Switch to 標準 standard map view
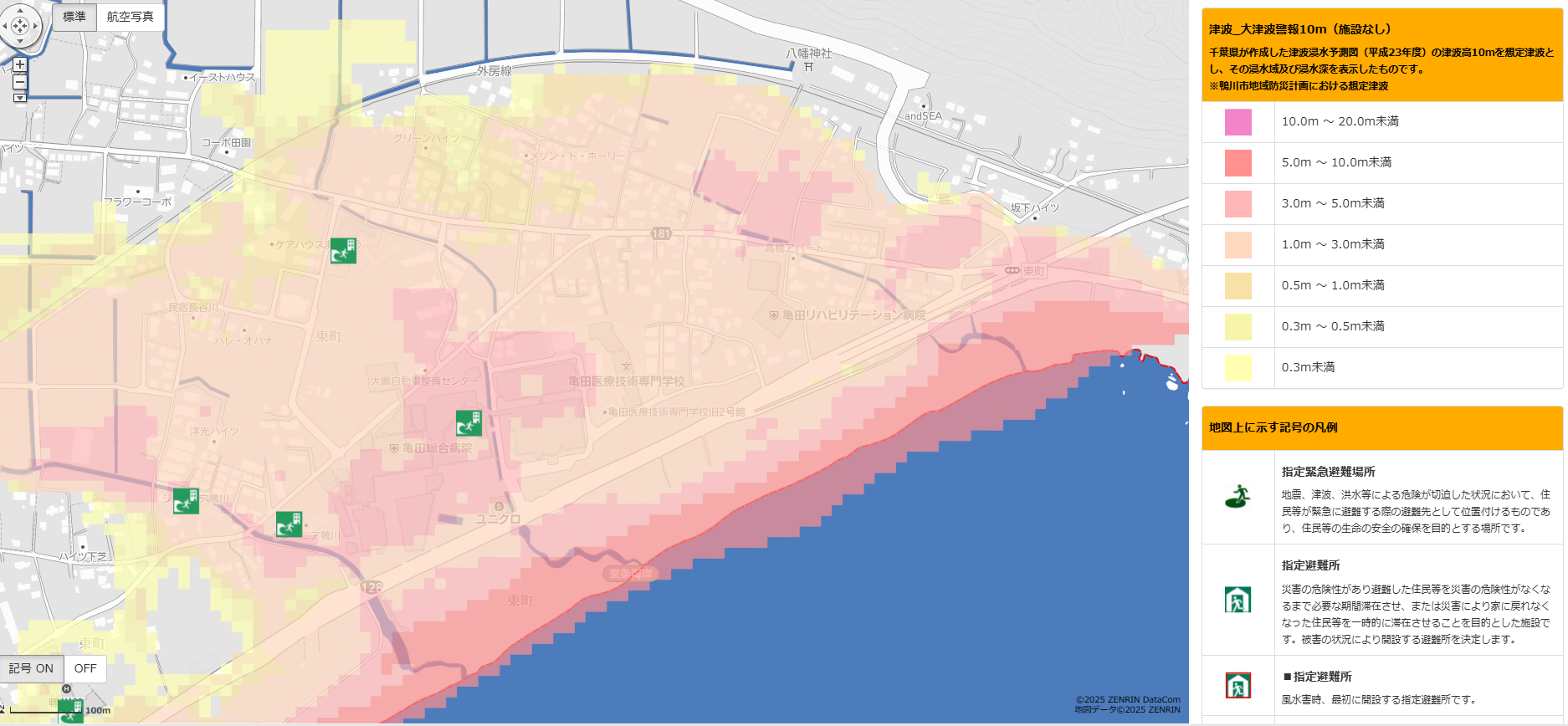1568x726 pixels. tap(74, 17)
